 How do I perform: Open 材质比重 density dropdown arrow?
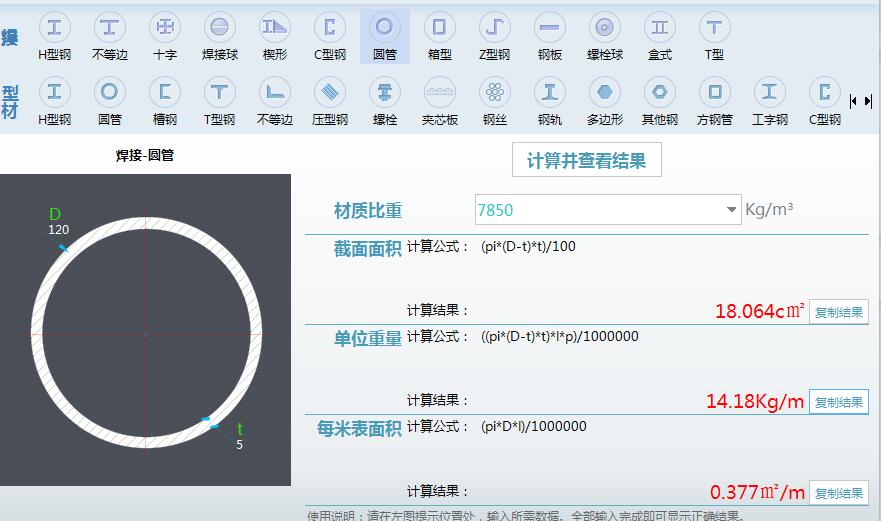point(731,210)
